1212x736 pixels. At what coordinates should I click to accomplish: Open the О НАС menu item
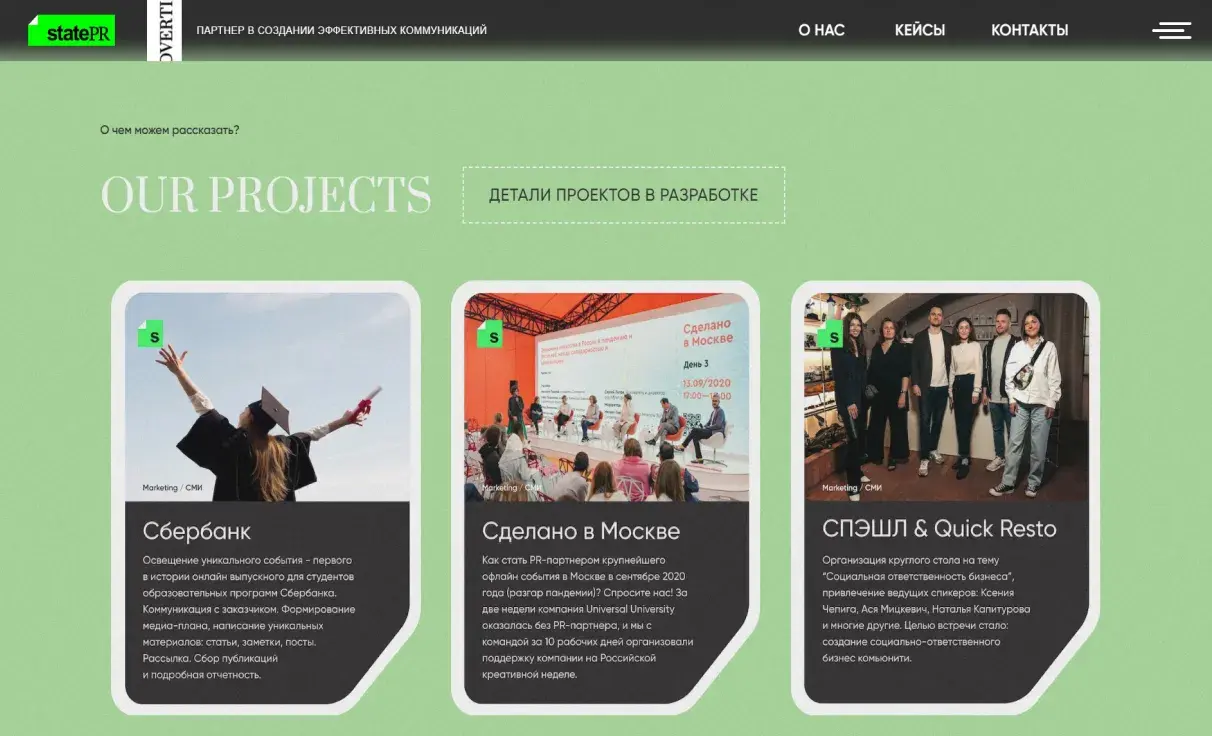(x=821, y=30)
